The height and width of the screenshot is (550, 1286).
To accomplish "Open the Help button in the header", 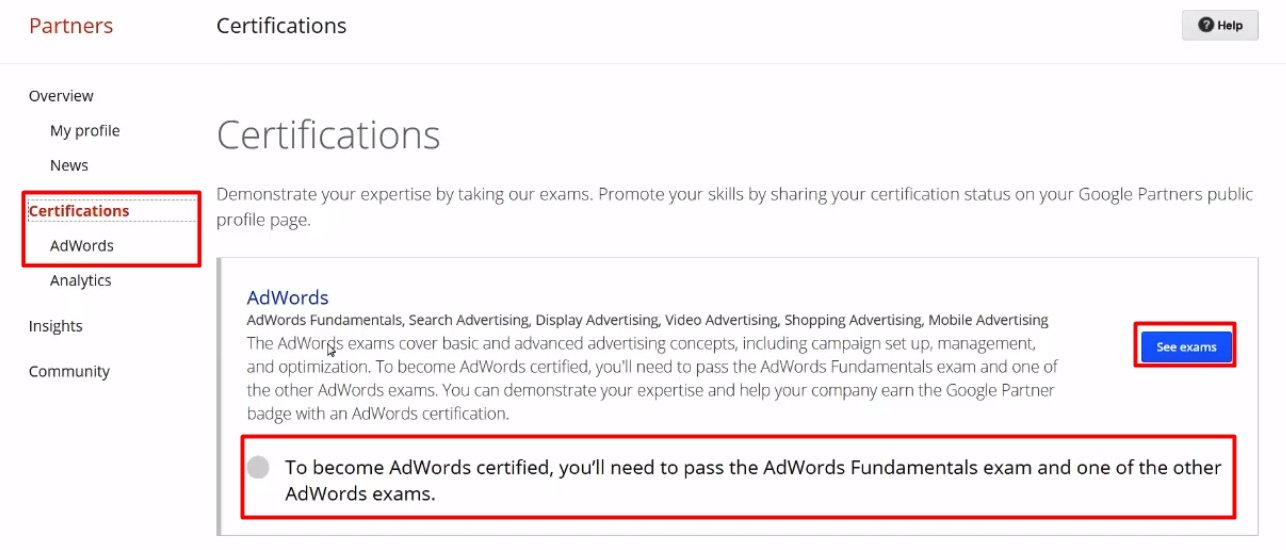I will 1219,25.
